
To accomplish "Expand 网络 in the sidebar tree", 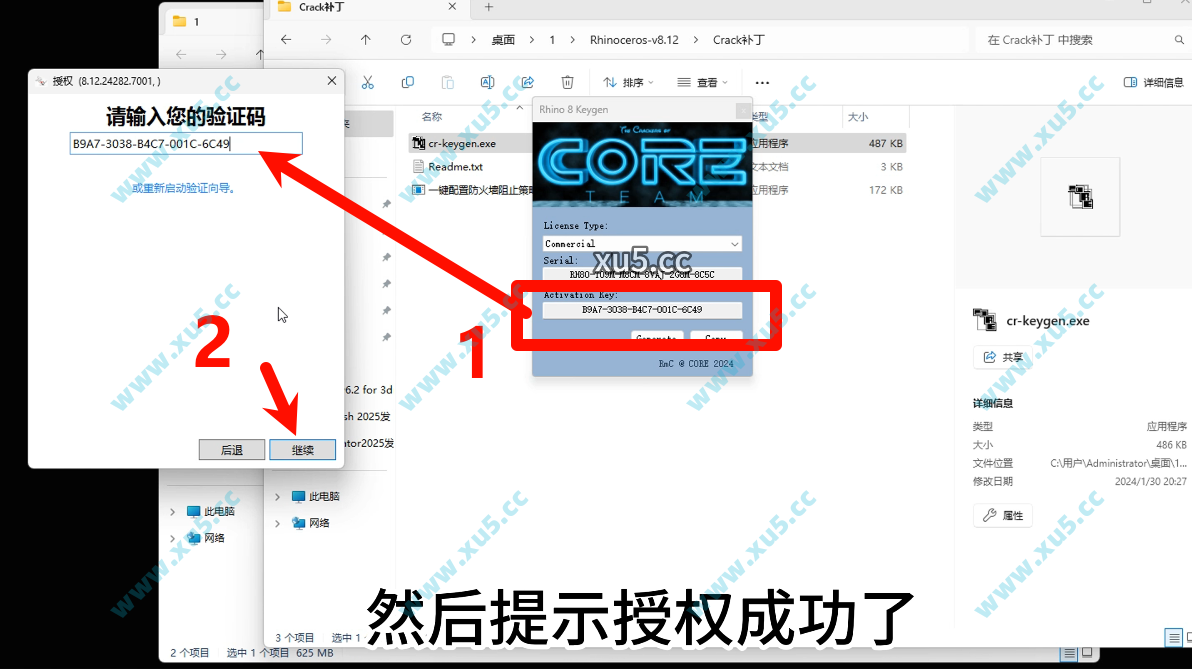I will pos(278,524).
